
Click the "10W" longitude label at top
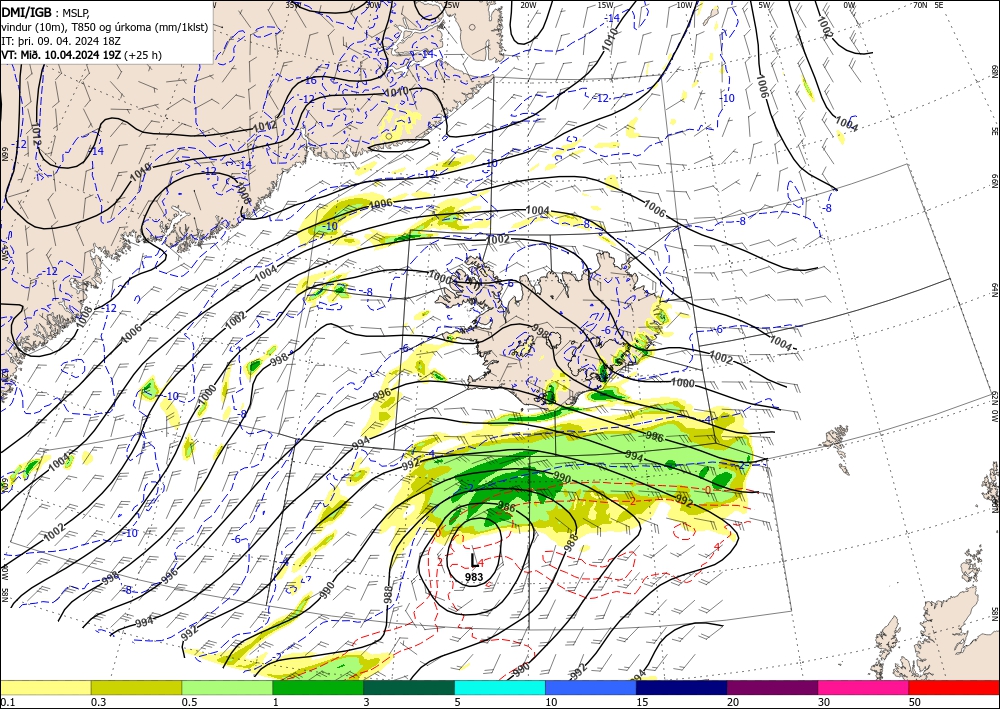684,5
